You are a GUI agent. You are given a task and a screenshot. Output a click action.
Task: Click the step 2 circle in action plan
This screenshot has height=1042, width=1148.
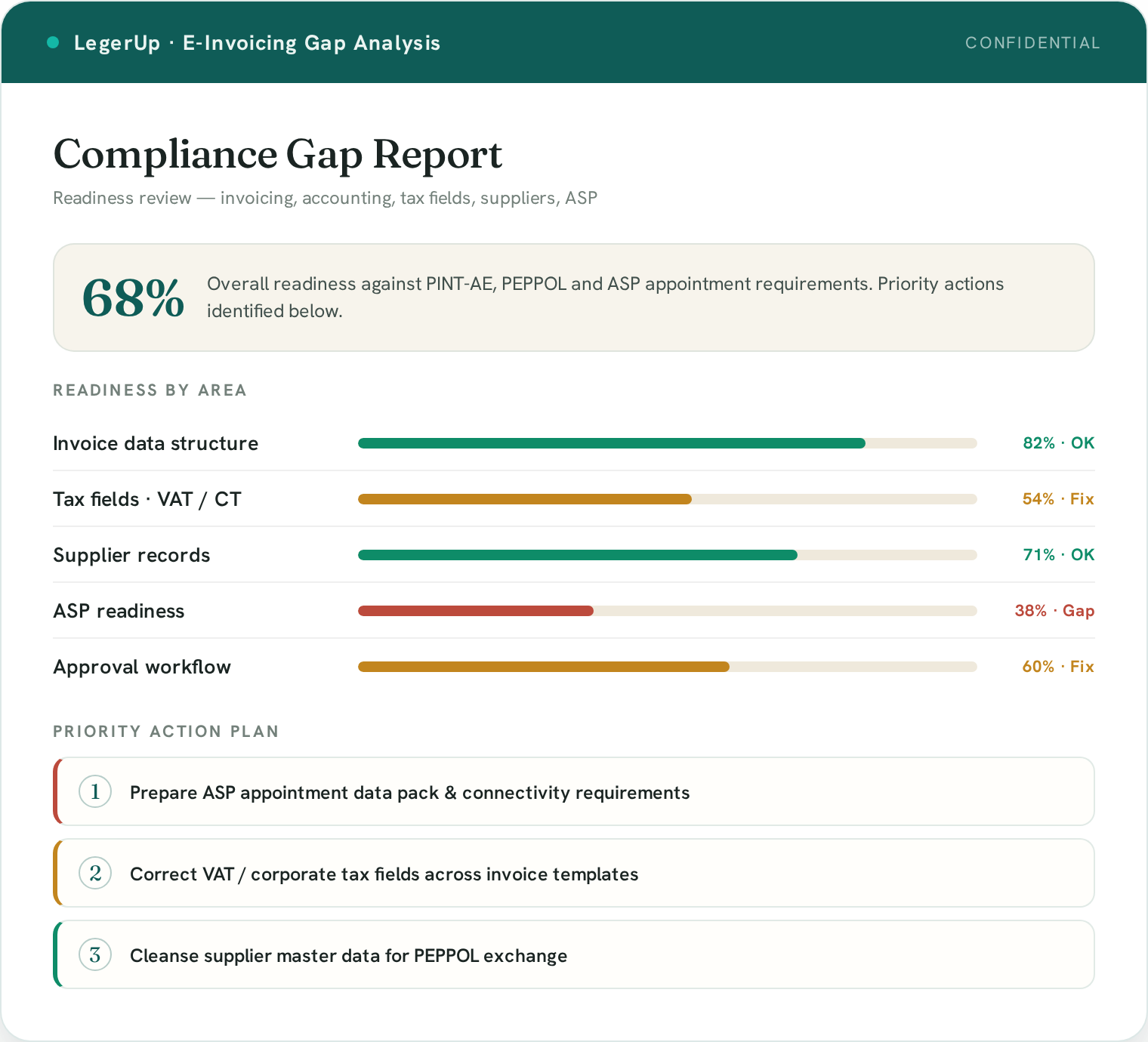click(95, 873)
